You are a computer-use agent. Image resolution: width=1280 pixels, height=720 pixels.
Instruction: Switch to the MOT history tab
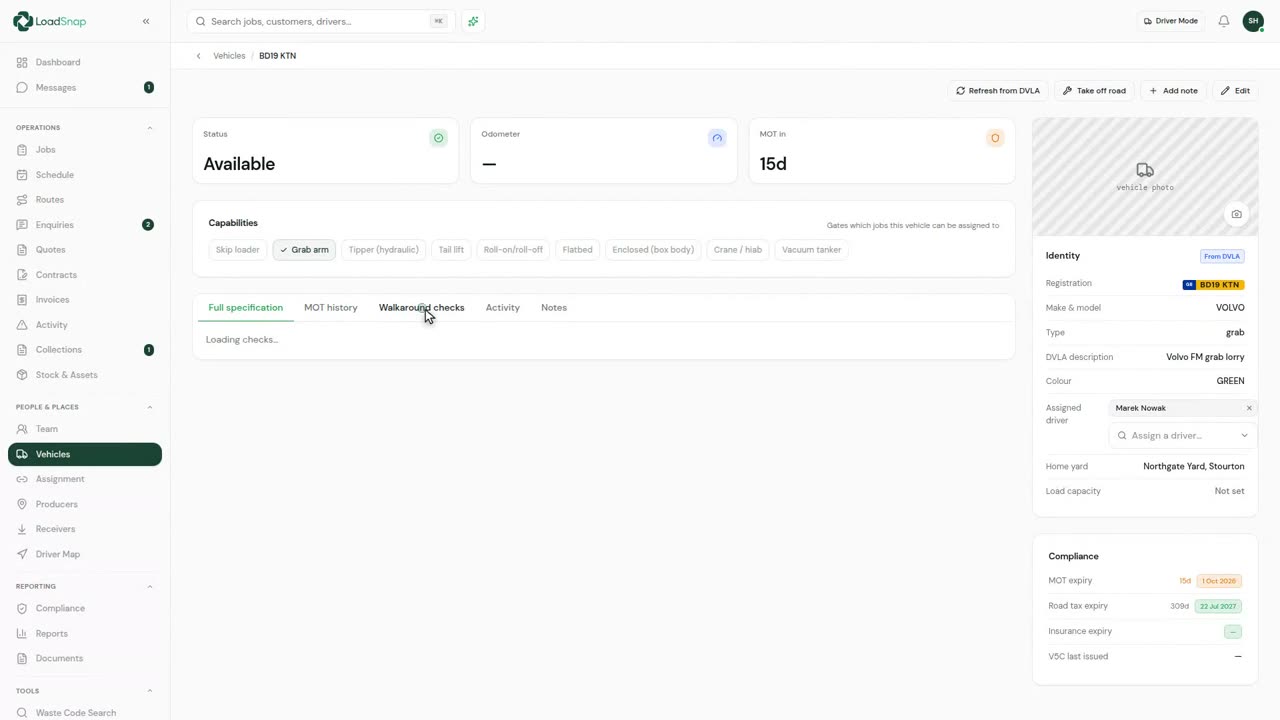tap(331, 308)
